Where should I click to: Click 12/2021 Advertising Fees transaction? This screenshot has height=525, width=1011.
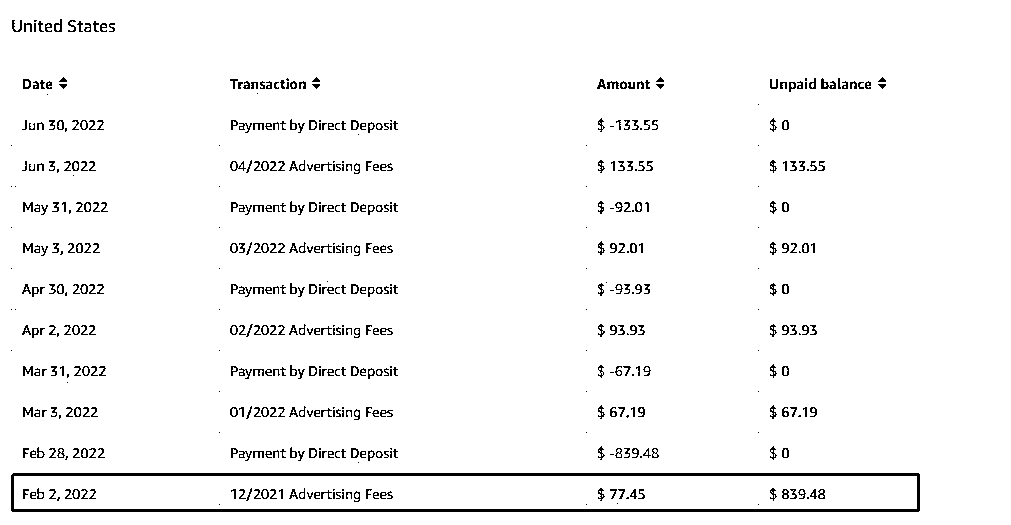click(x=311, y=494)
